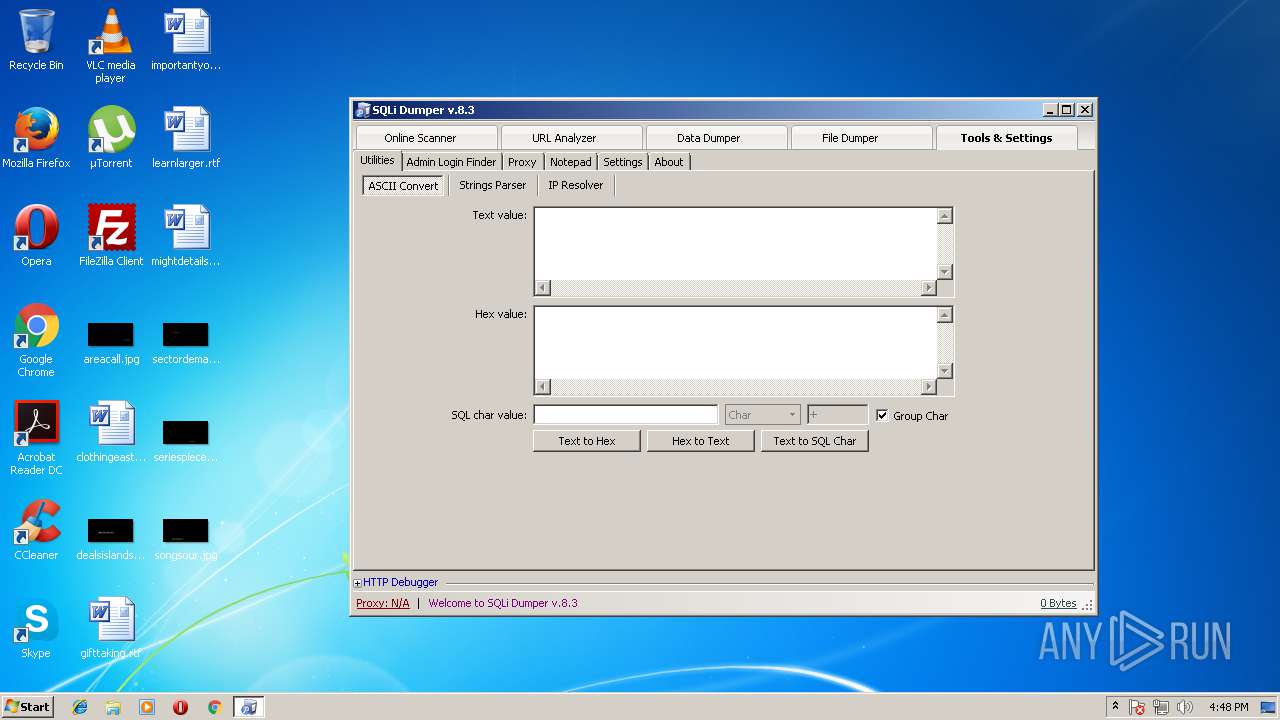Screen dimensions: 1280x720
Task: Launch FileZilla Client shortcut
Action: [111, 236]
